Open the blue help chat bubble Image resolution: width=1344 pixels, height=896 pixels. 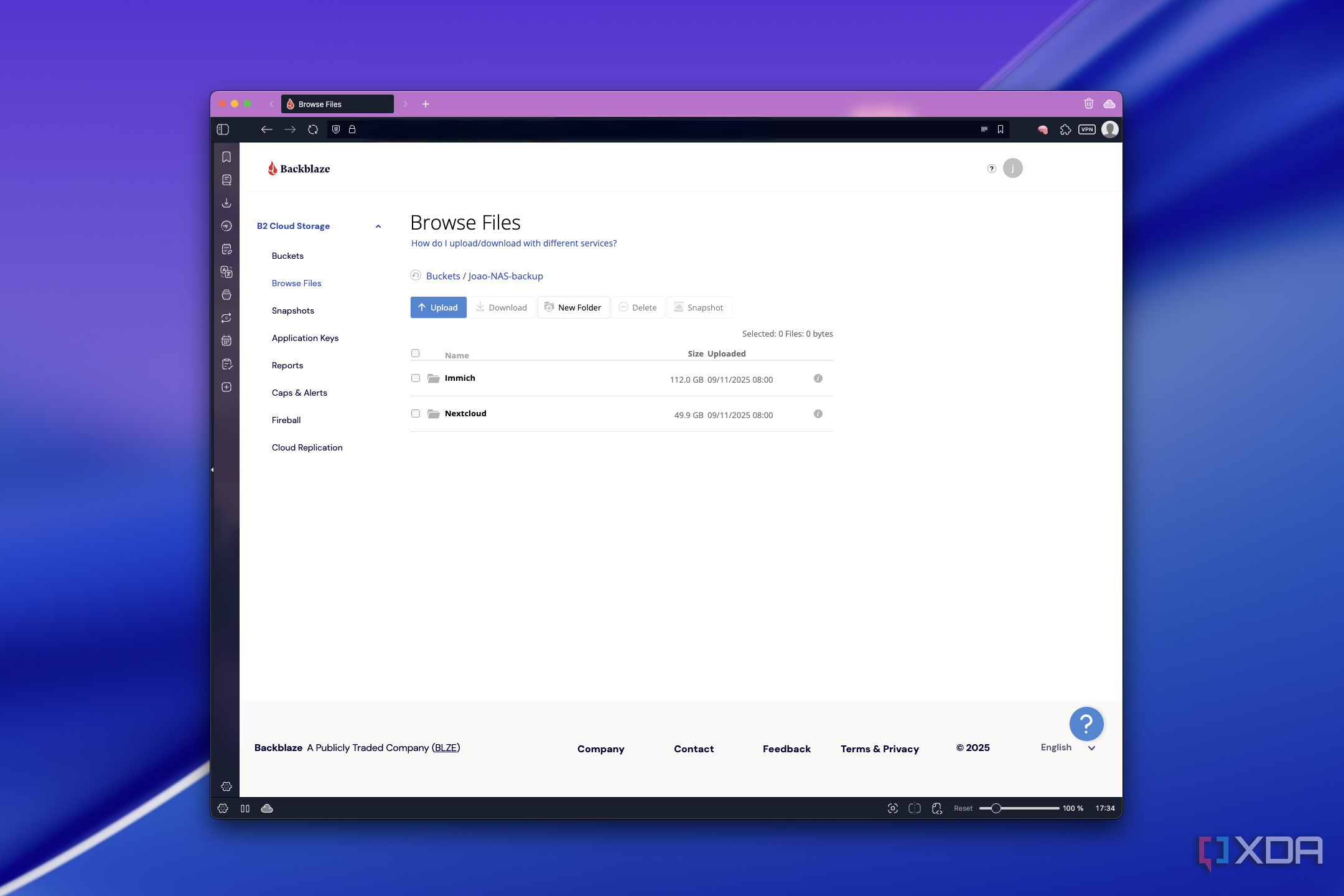tap(1086, 724)
